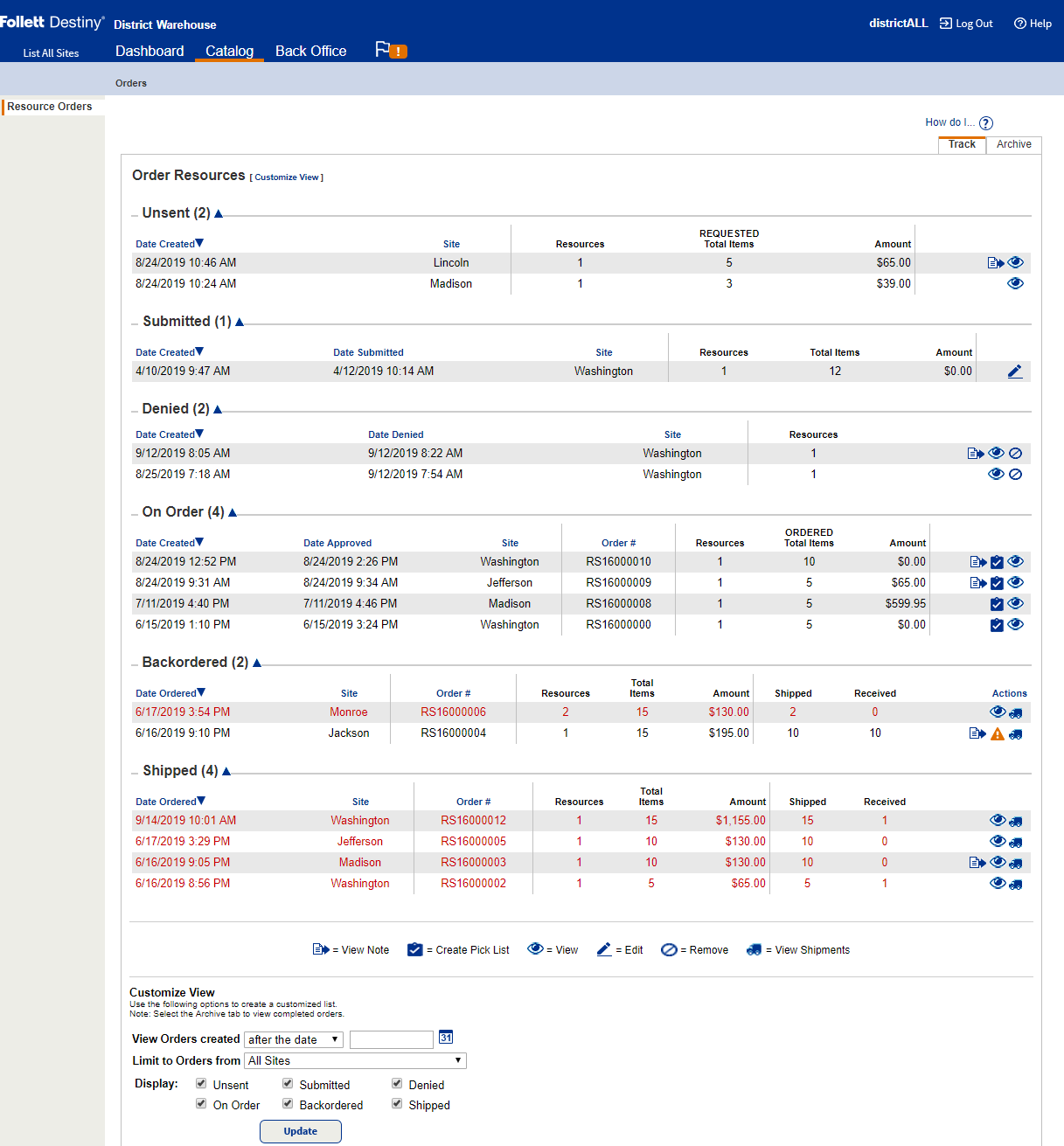View the Madison unsent order
The height and width of the screenshot is (1146, 1064).
pyautogui.click(x=1015, y=283)
